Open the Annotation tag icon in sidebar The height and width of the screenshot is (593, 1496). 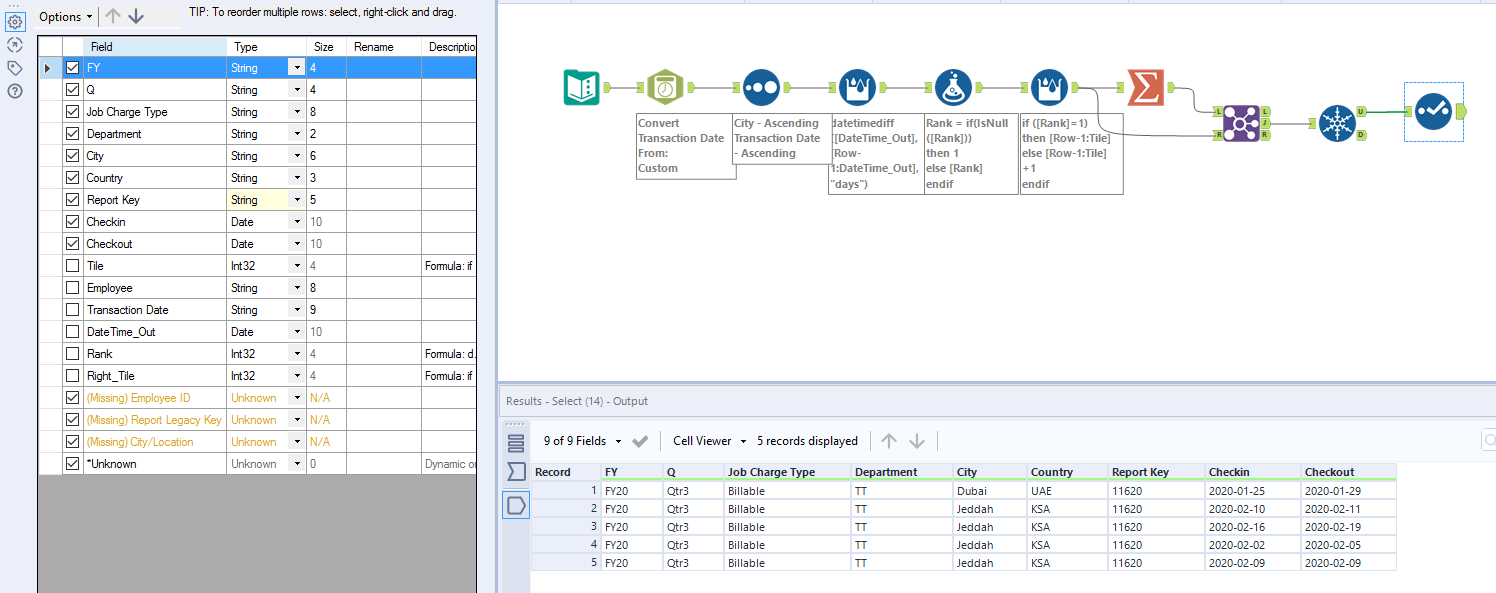click(15, 68)
